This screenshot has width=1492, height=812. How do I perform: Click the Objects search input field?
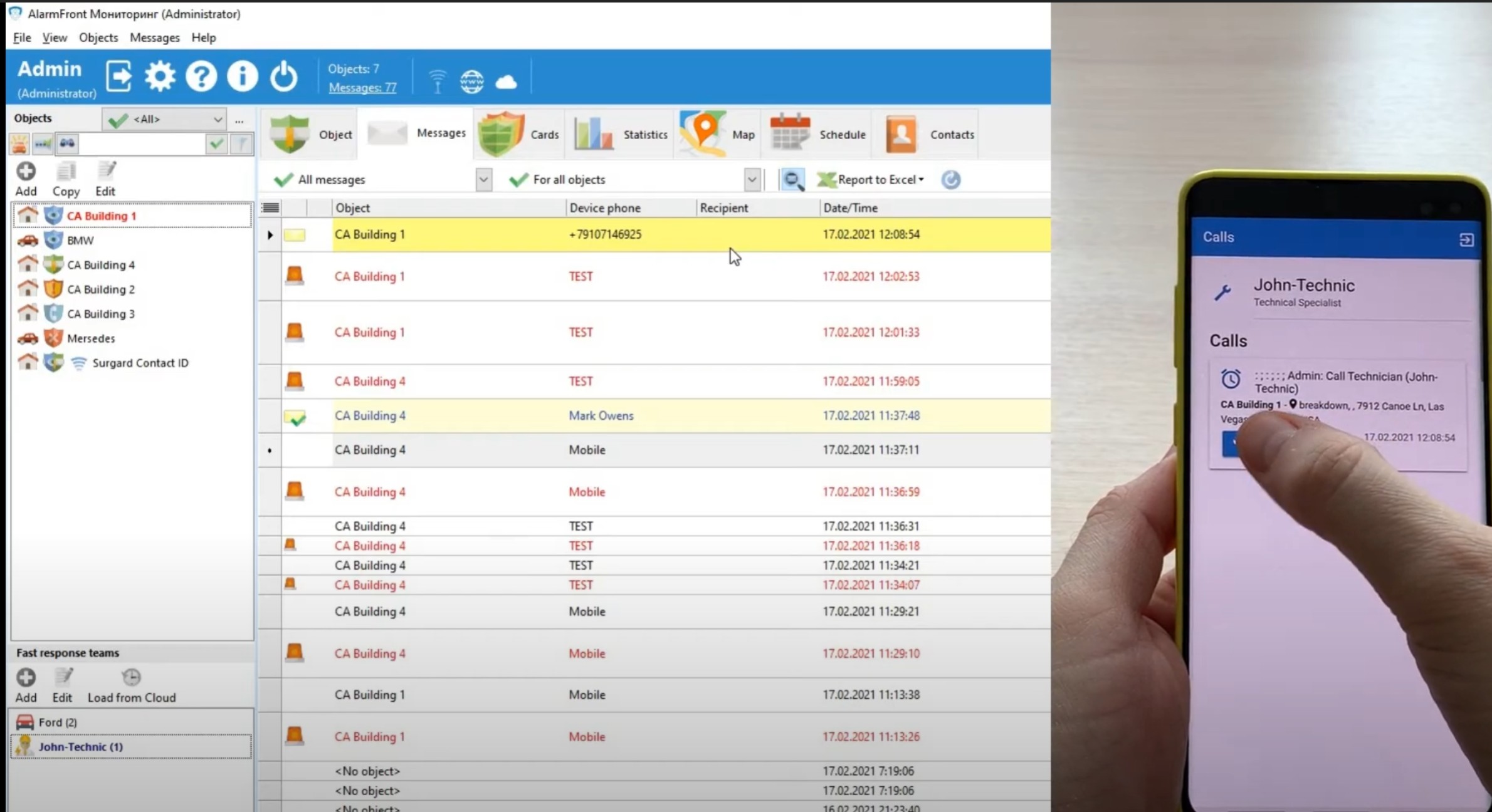click(142, 144)
